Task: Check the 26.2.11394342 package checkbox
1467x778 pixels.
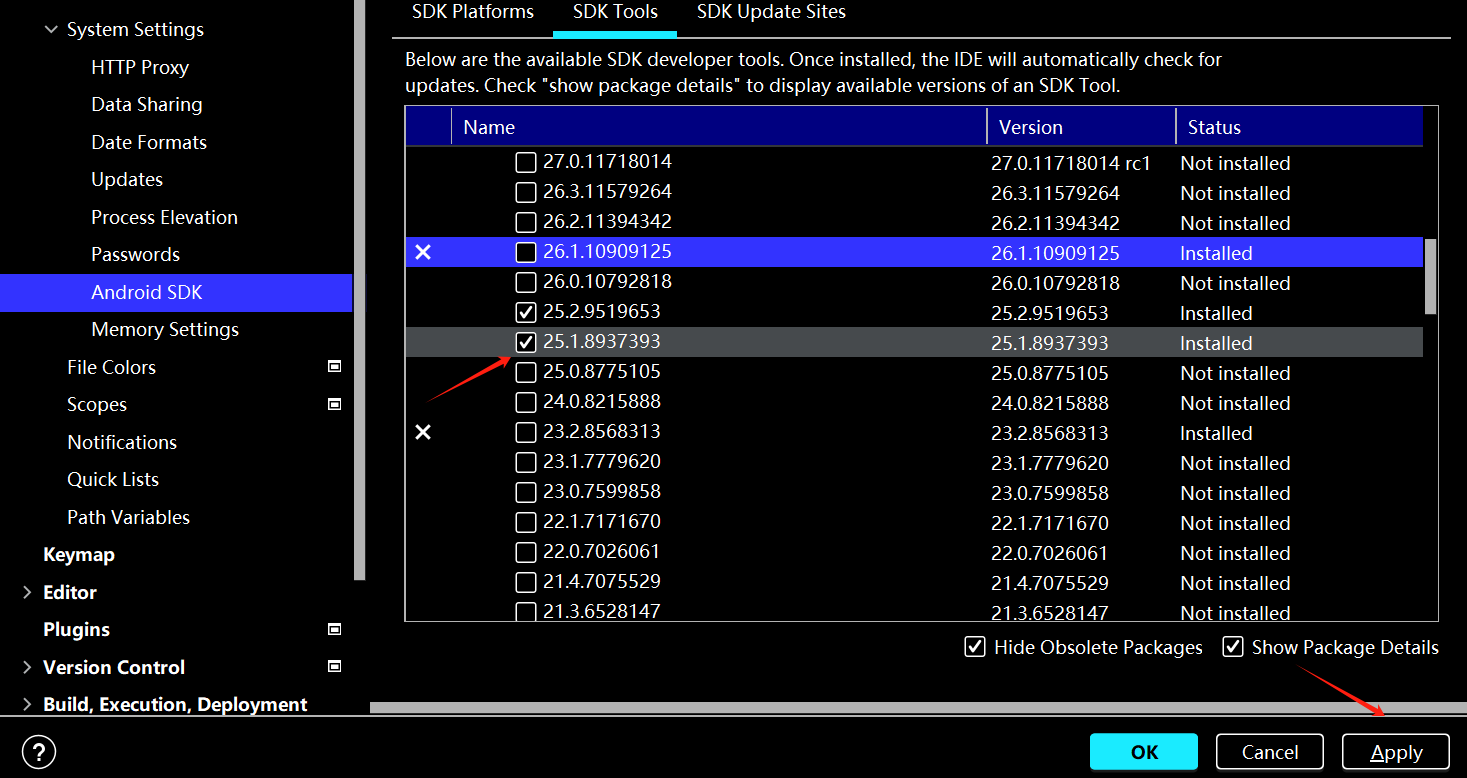Action: 526,222
